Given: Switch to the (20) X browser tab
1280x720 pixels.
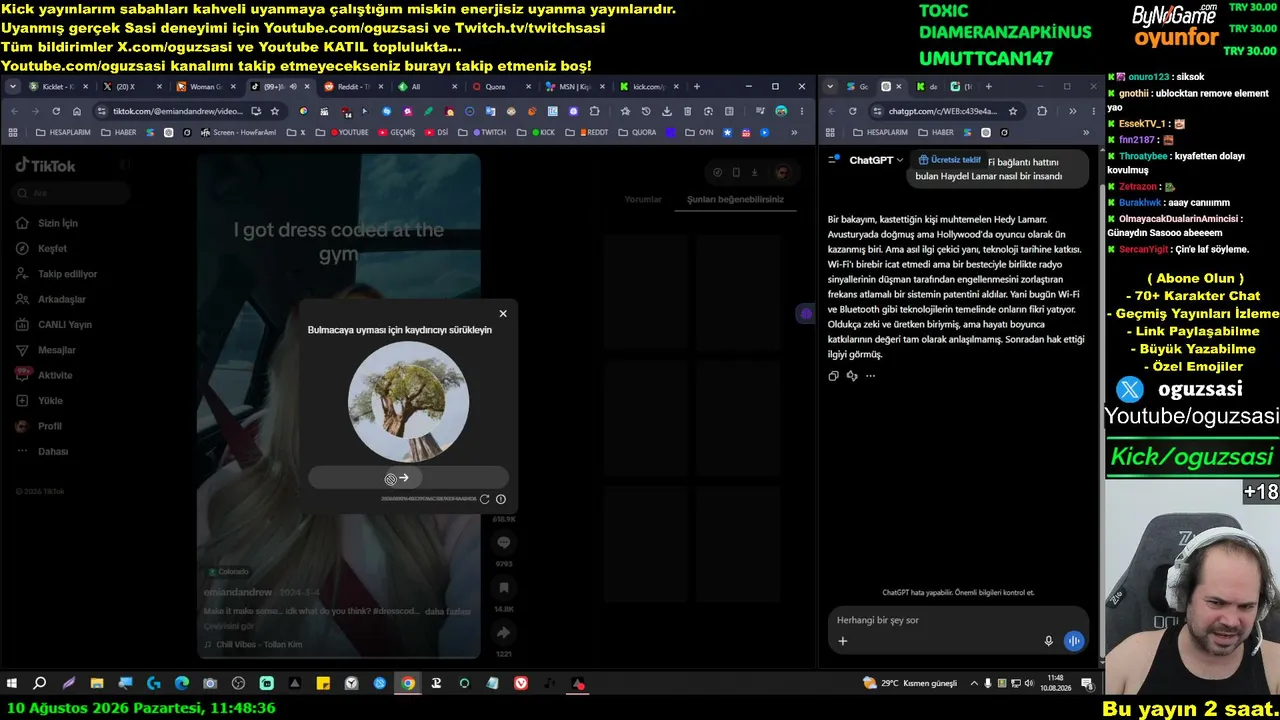Looking at the screenshot, I should 133,87.
